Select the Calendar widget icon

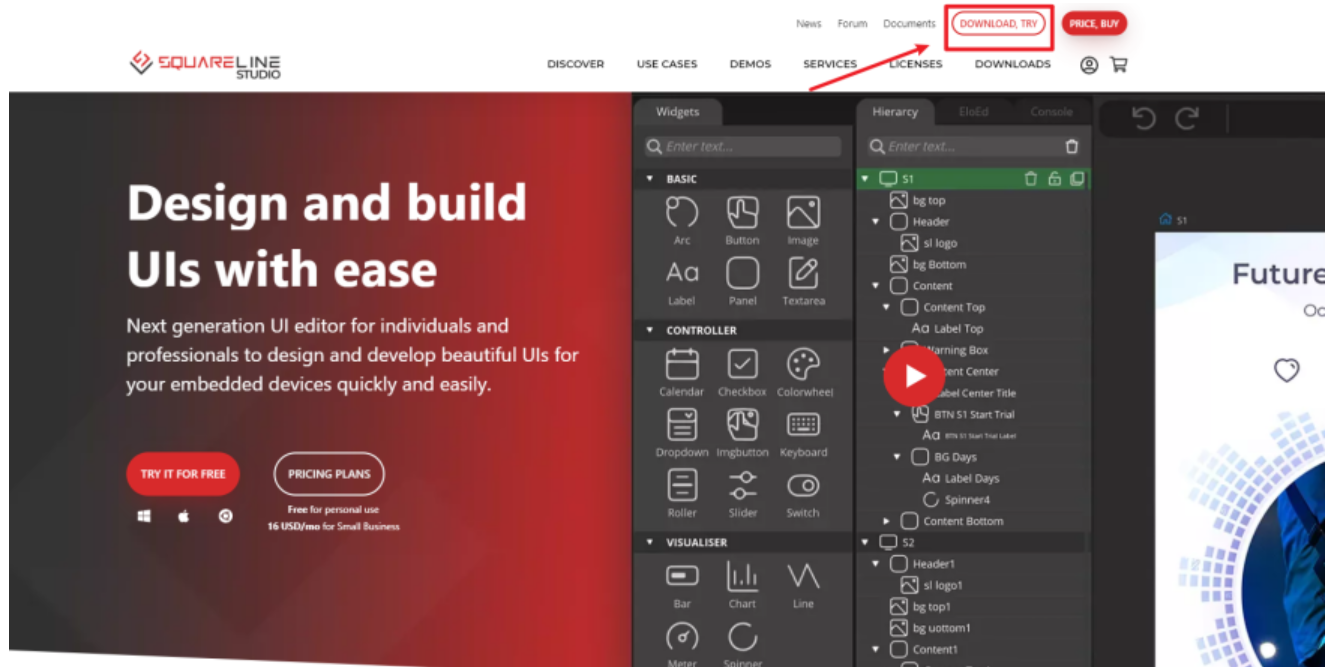tap(682, 364)
